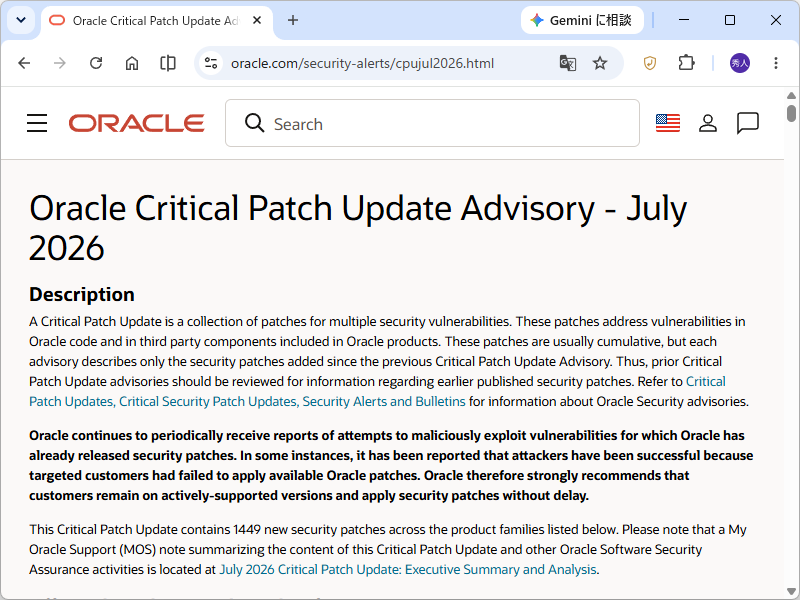Open a new browser tab
800x600 pixels.
click(x=293, y=20)
